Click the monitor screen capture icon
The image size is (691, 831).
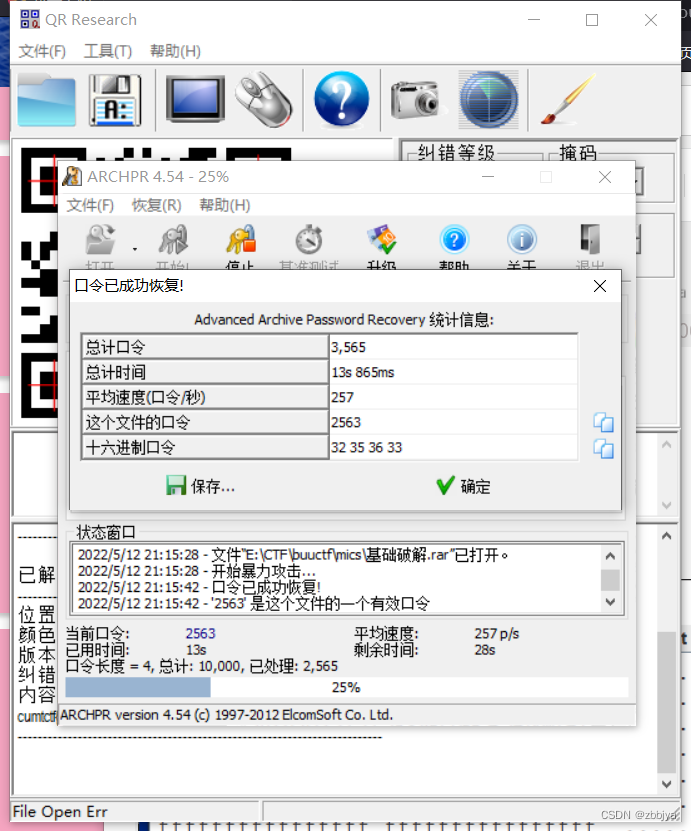pos(195,99)
